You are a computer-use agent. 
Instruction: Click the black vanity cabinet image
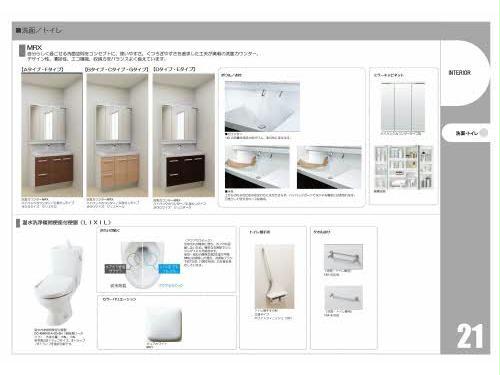[184, 135]
